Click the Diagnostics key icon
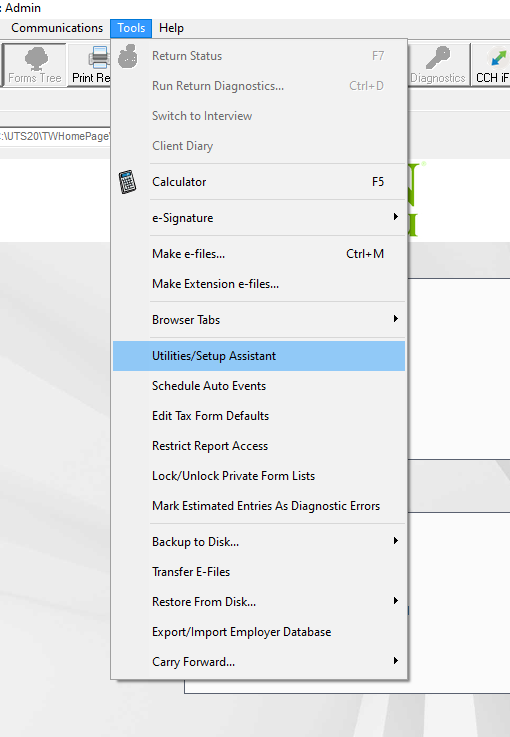Viewport: 510px width, 737px height. click(438, 58)
